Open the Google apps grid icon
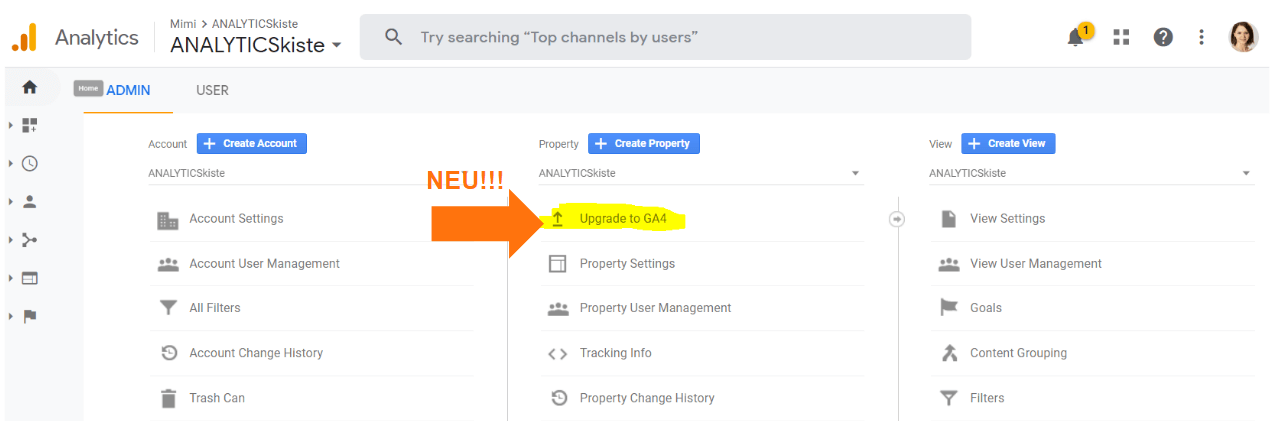The image size is (1272, 421). pos(1121,37)
